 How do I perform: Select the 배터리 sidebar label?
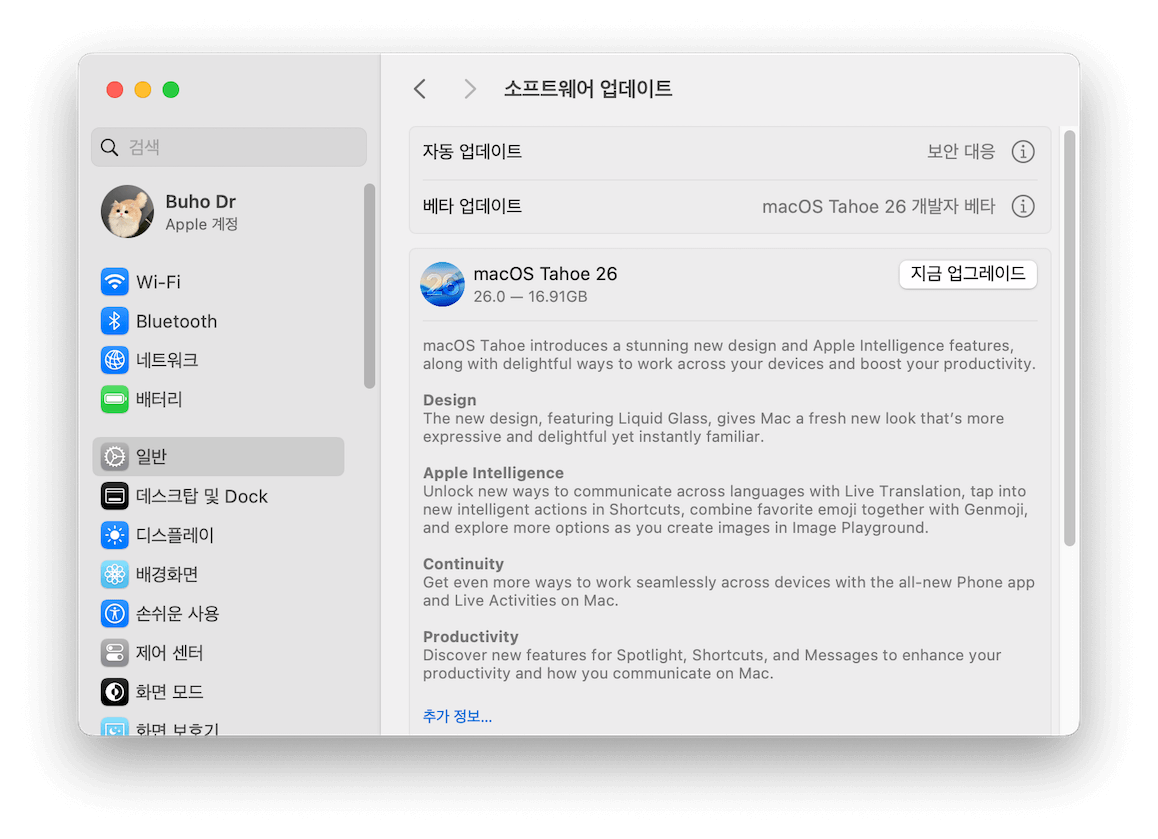(x=159, y=399)
